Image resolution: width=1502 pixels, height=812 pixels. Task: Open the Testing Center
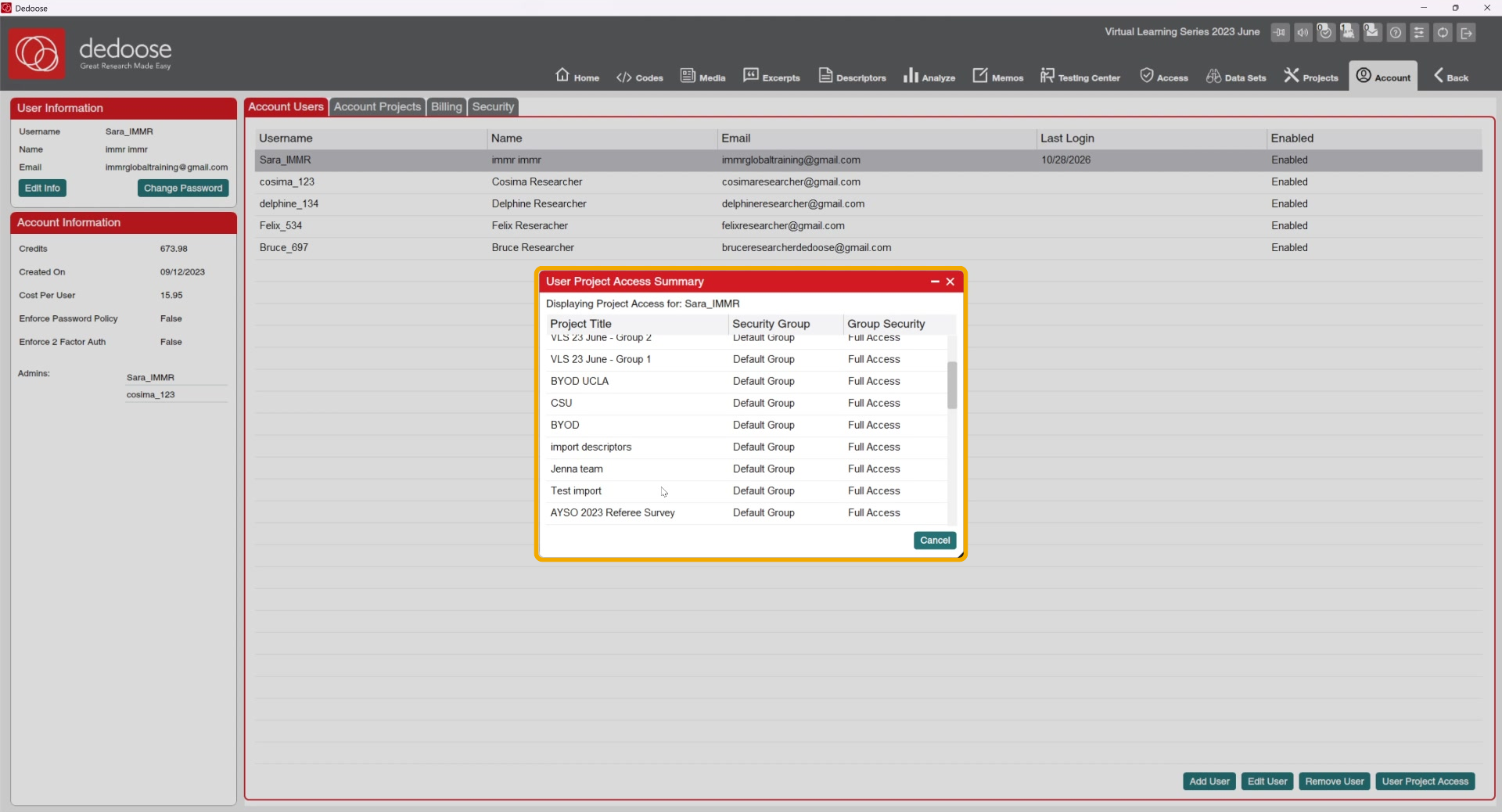[1080, 76]
